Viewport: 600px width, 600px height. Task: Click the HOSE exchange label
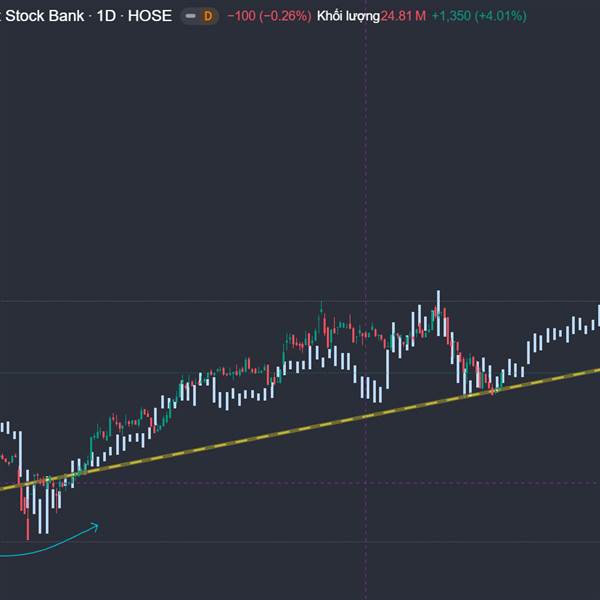click(149, 17)
